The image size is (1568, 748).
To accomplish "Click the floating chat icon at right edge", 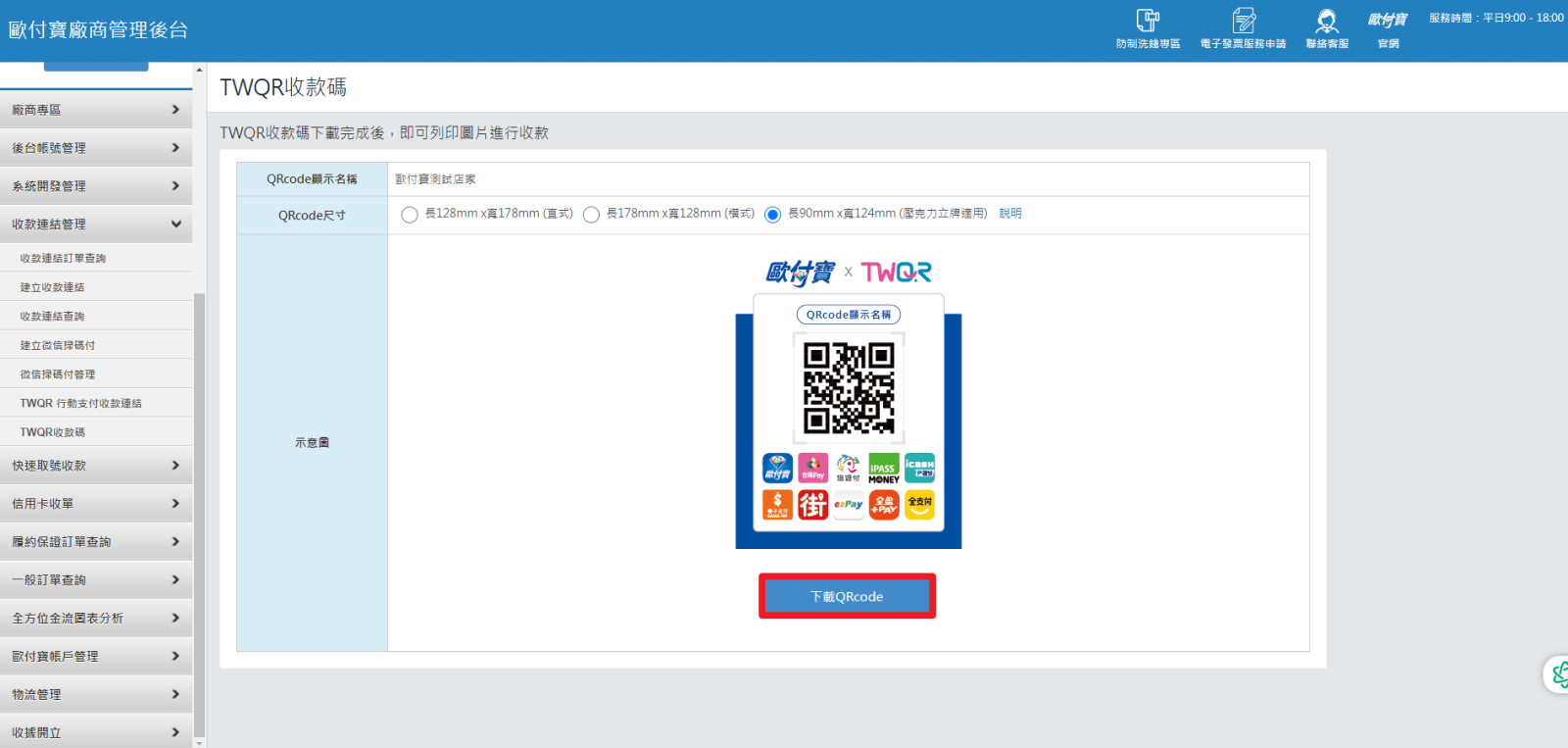I will pos(1557,673).
